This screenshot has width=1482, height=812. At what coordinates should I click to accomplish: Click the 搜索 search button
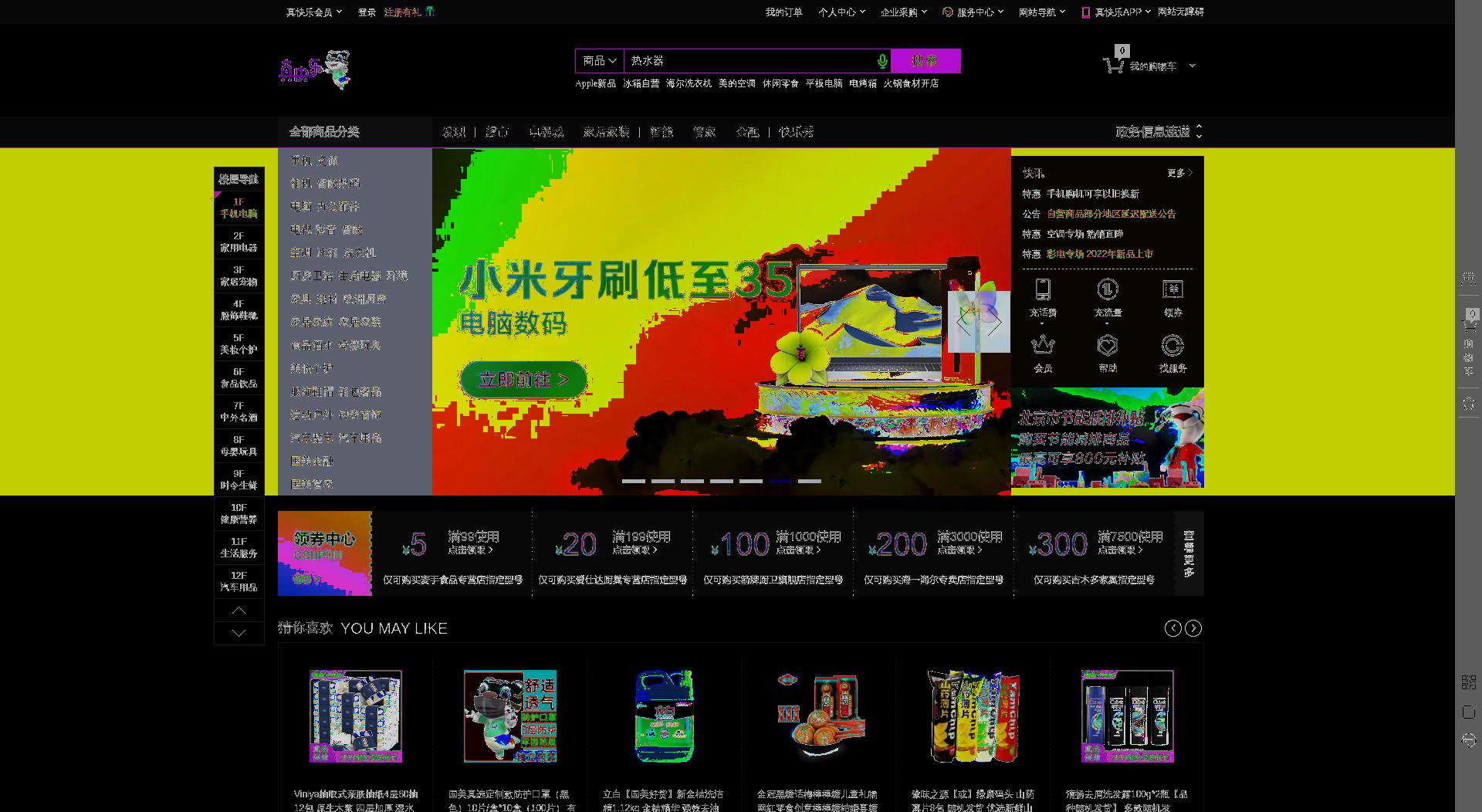pos(925,61)
